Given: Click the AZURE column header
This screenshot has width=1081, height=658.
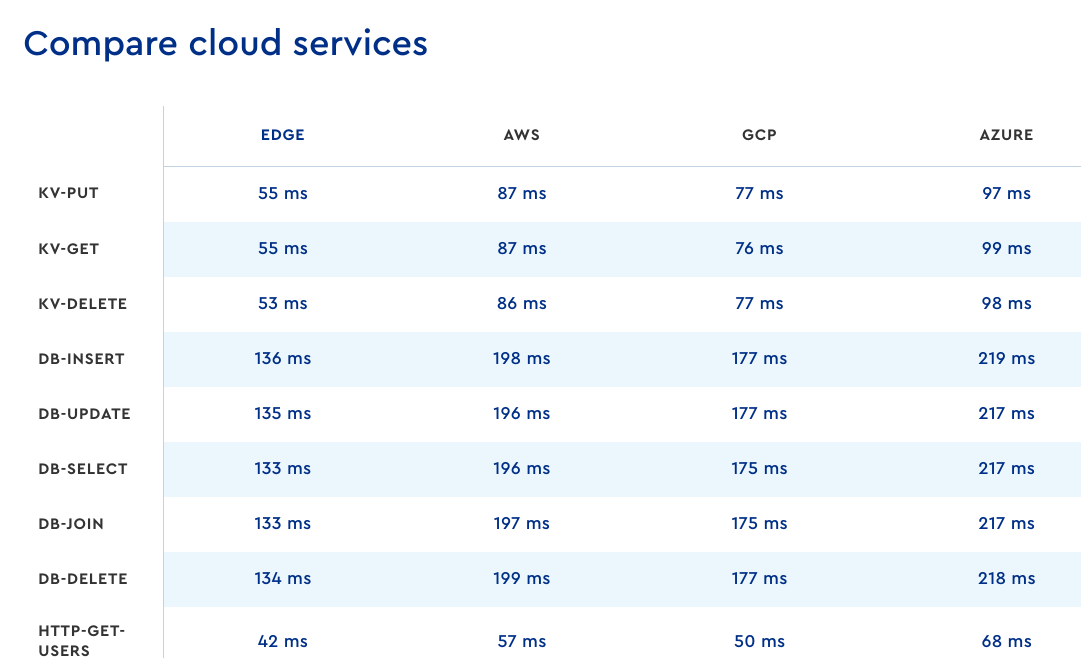Looking at the screenshot, I should (1007, 135).
